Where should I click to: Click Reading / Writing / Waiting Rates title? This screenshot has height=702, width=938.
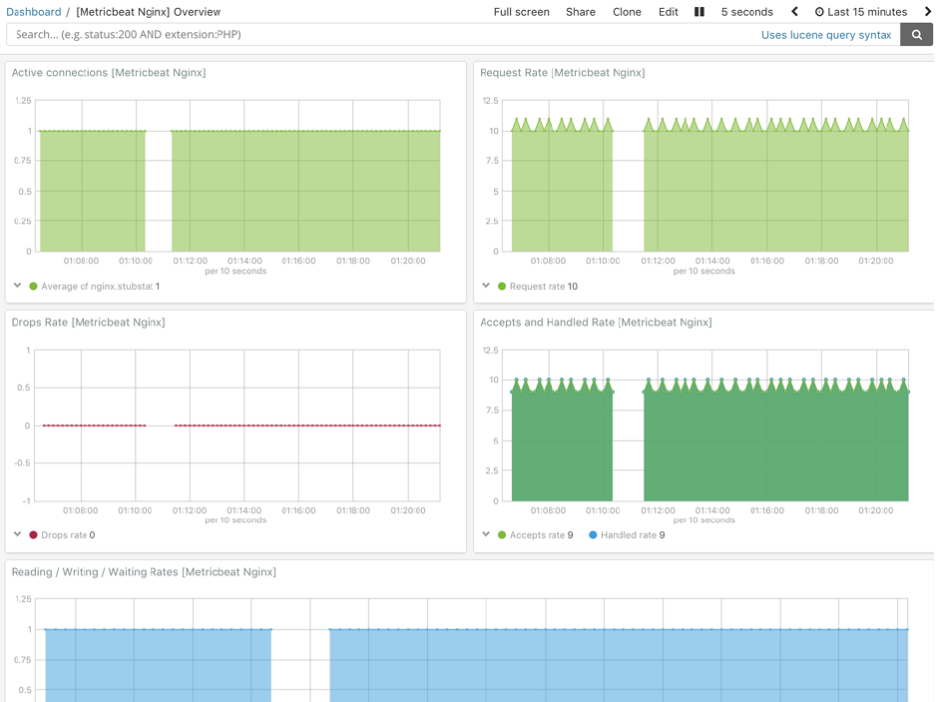click(144, 572)
